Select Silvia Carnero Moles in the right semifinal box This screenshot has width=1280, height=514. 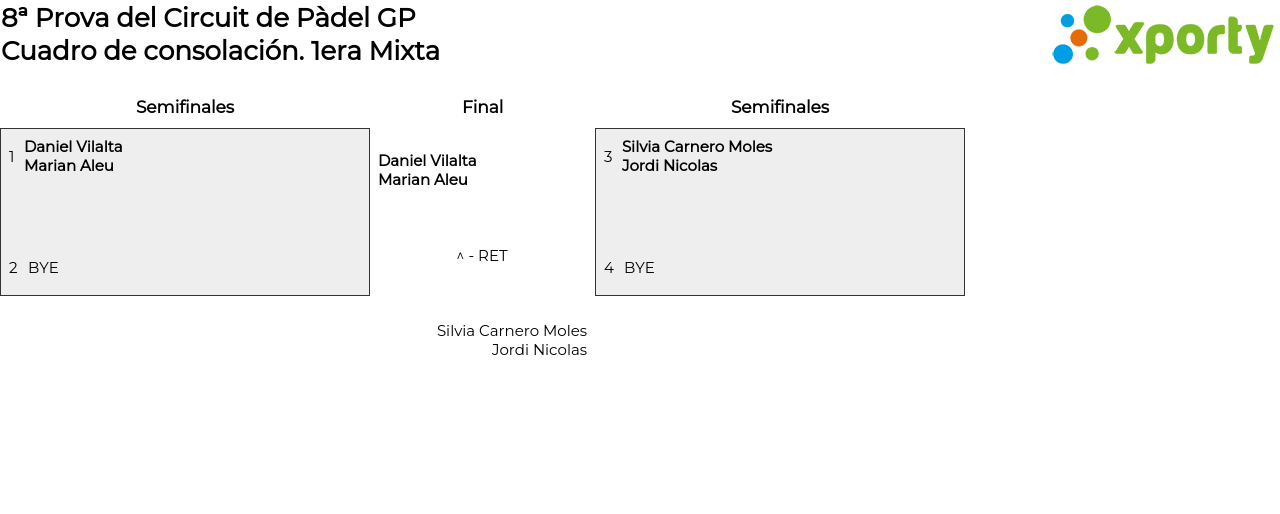click(x=697, y=147)
